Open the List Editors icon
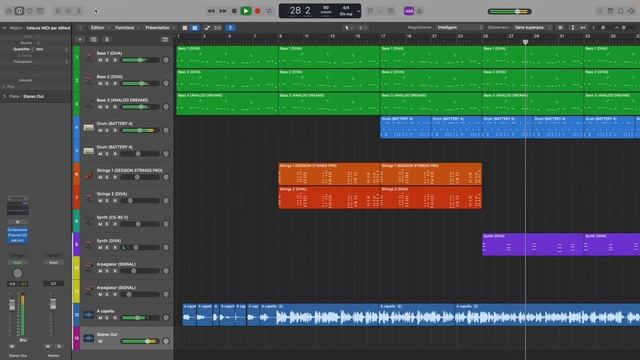Viewport: 640px width, 360px height. pos(600,11)
